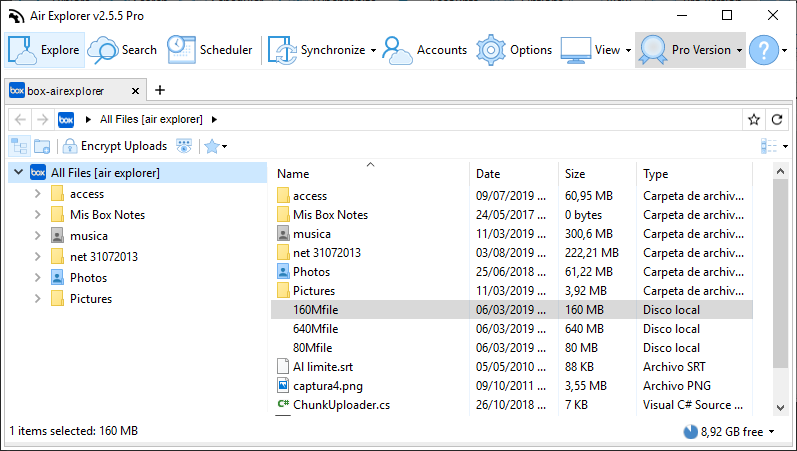797x451 pixels.
Task: Create a new folder
Action: (42, 146)
